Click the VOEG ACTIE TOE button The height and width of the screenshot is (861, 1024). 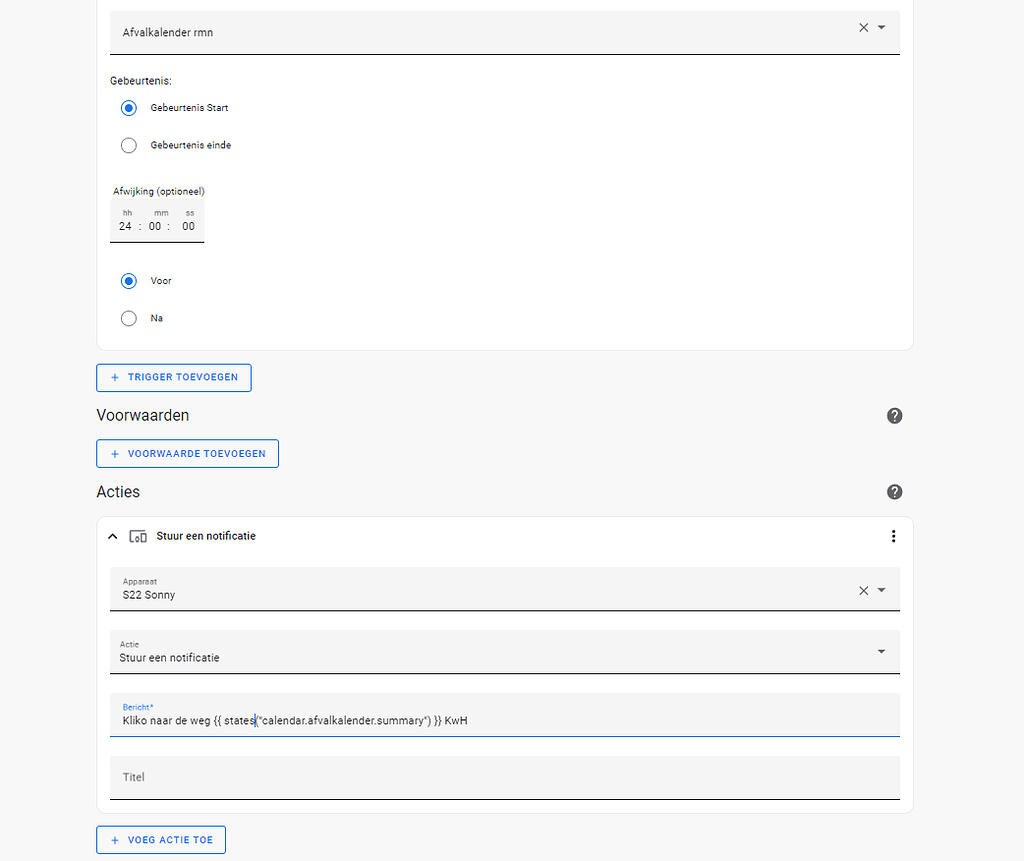(160, 839)
